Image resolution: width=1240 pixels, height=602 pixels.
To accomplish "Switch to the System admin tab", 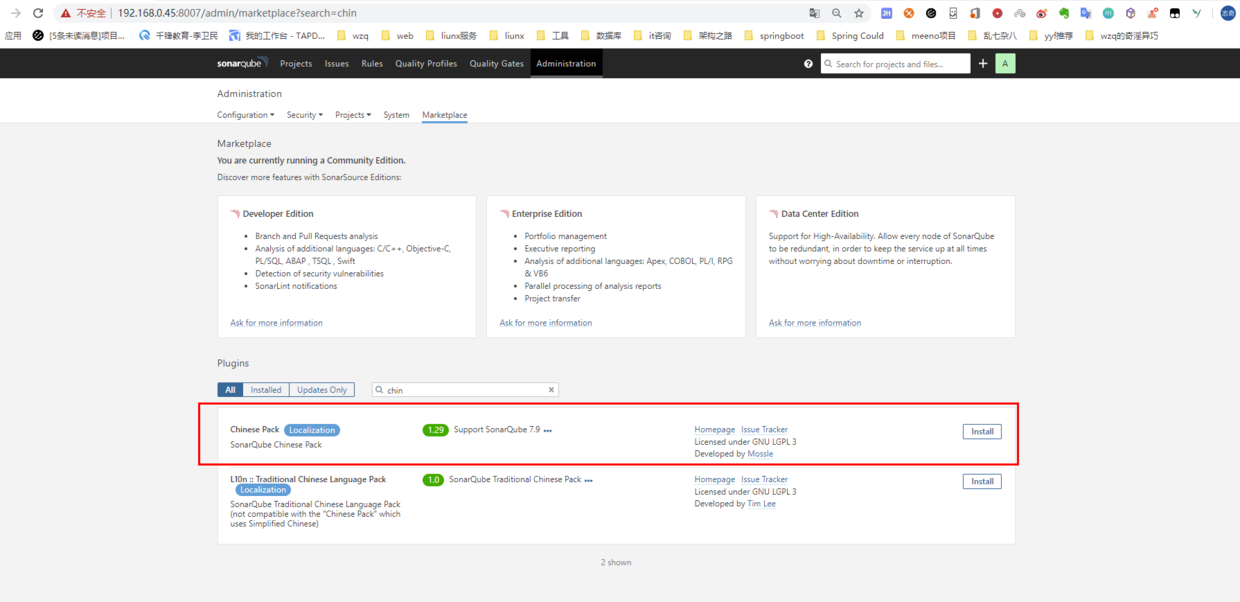I will pyautogui.click(x=396, y=115).
